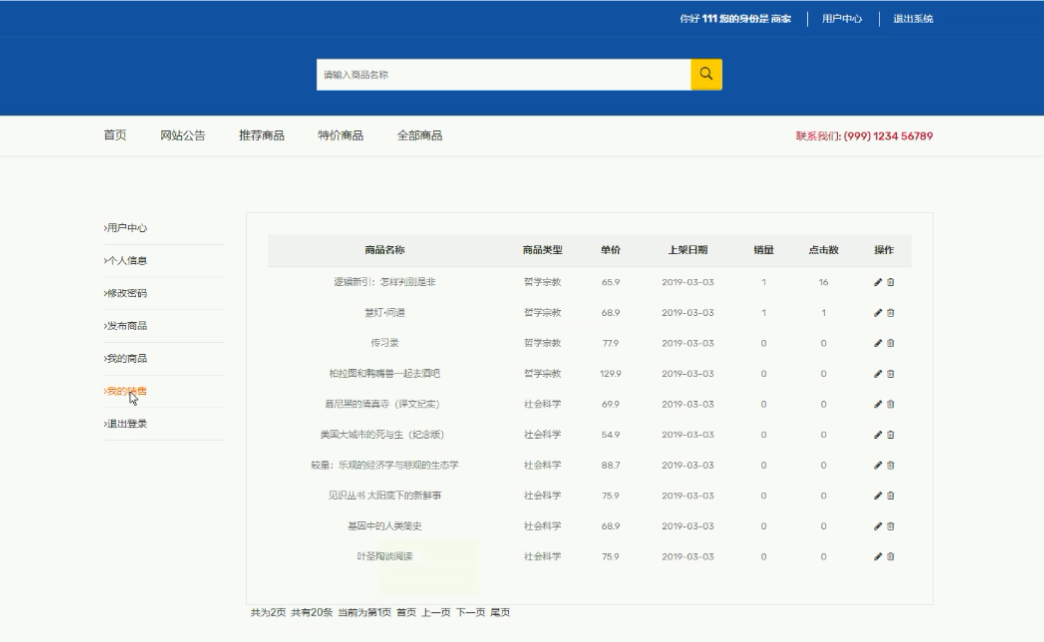Click 退出登录 in the sidebar
This screenshot has width=1044, height=642.
pyautogui.click(x=125, y=424)
